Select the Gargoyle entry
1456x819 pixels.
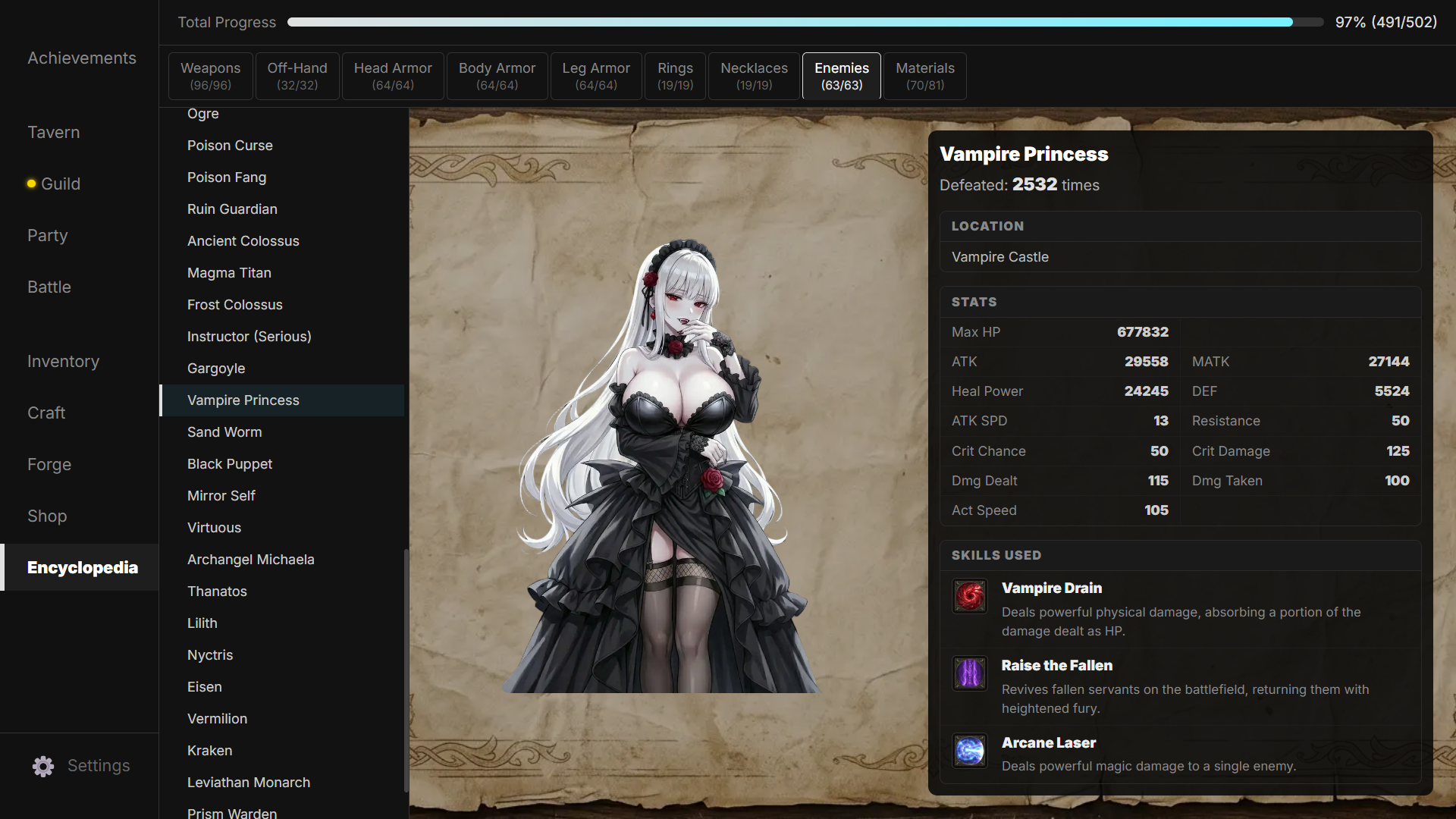(x=282, y=369)
